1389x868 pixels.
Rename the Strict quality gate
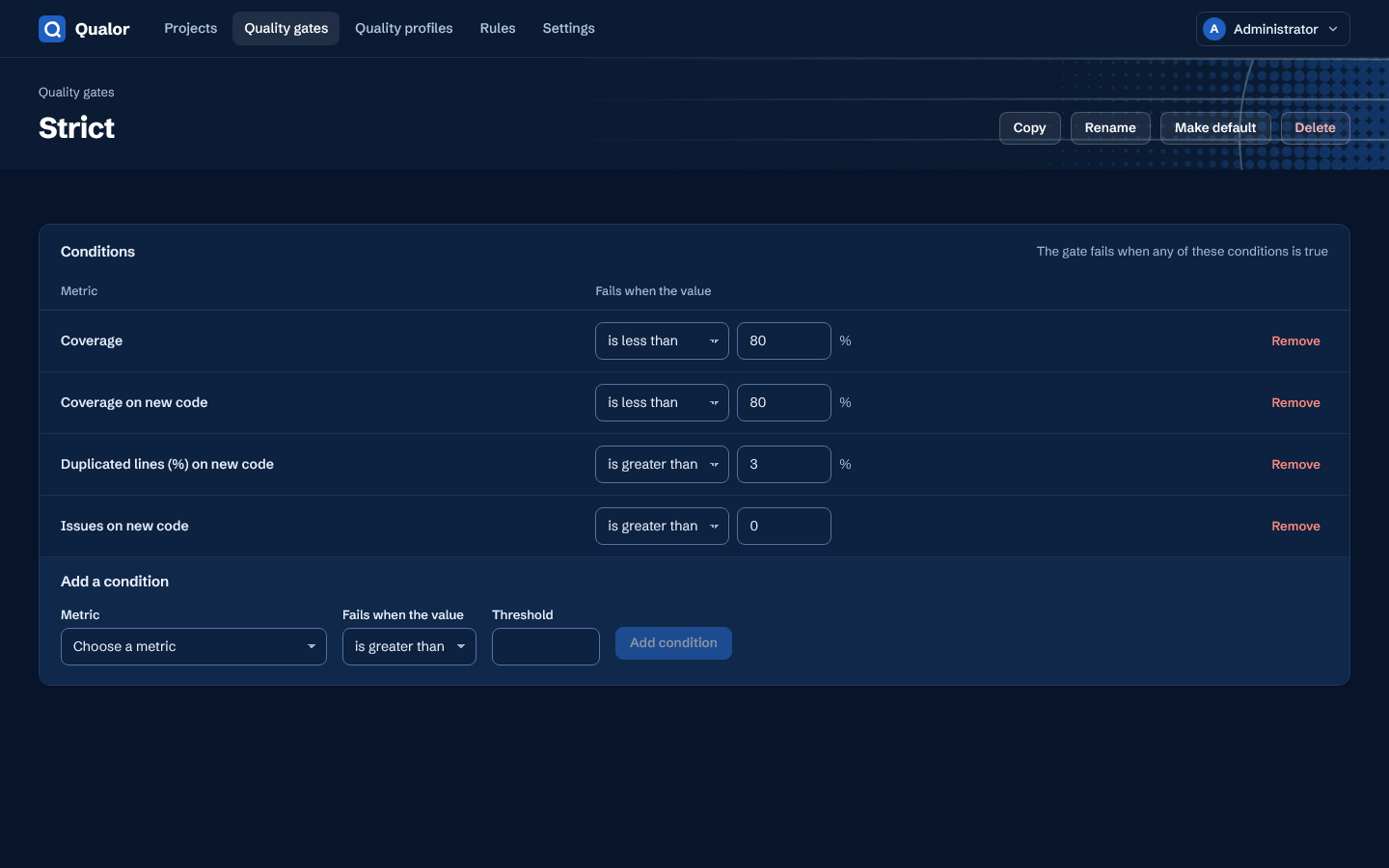coord(1110,128)
